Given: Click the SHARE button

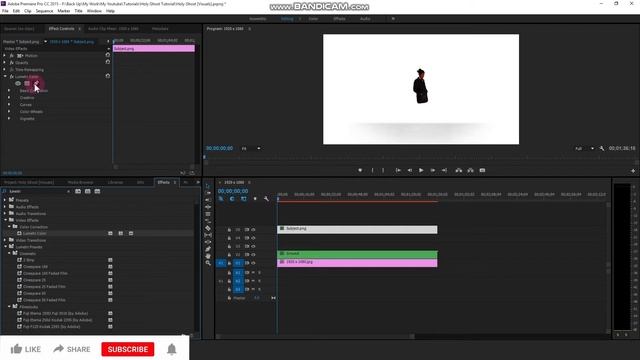Looking at the screenshot, I should [x=72, y=349].
